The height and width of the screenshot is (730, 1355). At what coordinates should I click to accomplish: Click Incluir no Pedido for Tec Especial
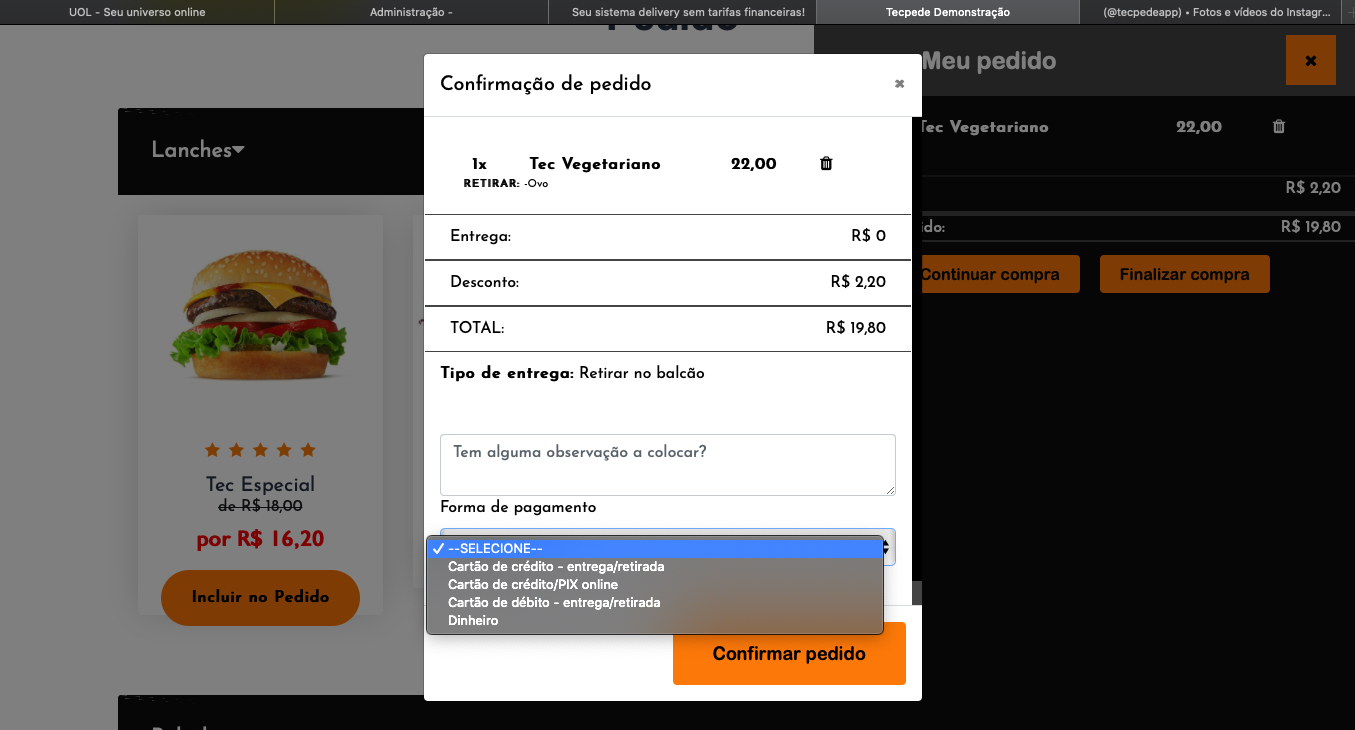[260, 597]
